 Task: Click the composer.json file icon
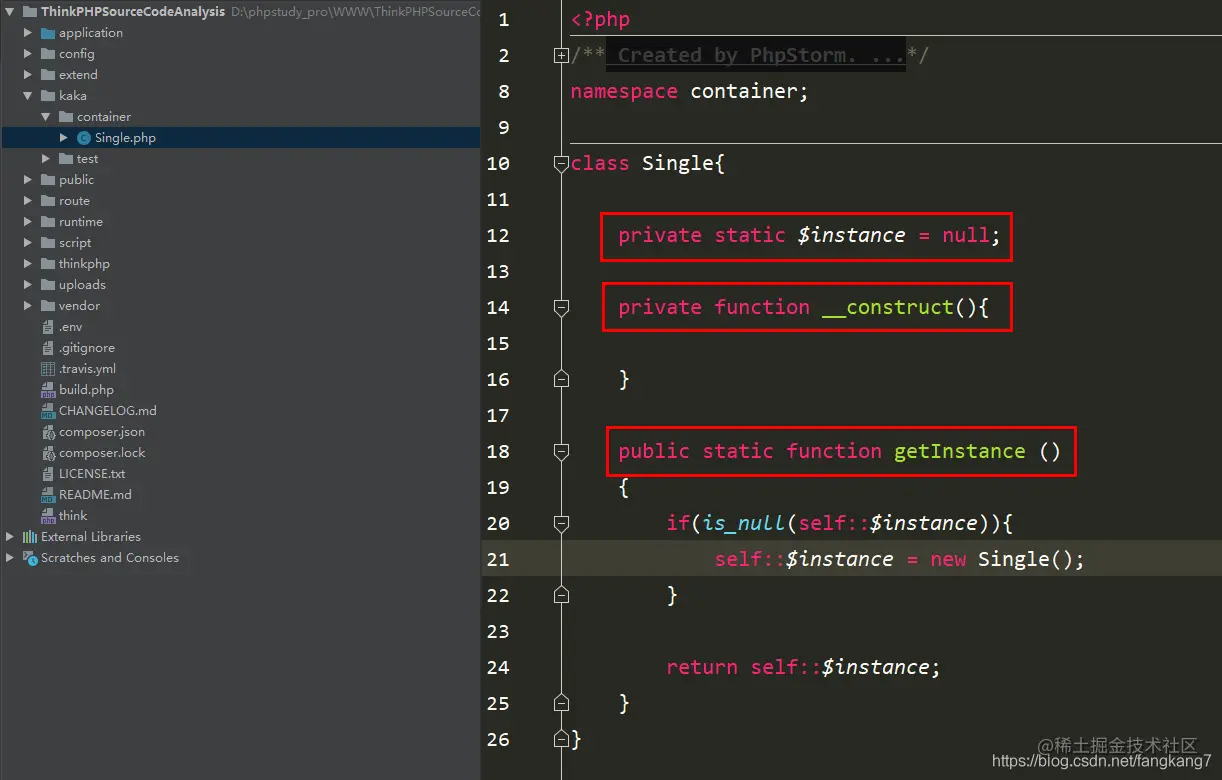48,432
